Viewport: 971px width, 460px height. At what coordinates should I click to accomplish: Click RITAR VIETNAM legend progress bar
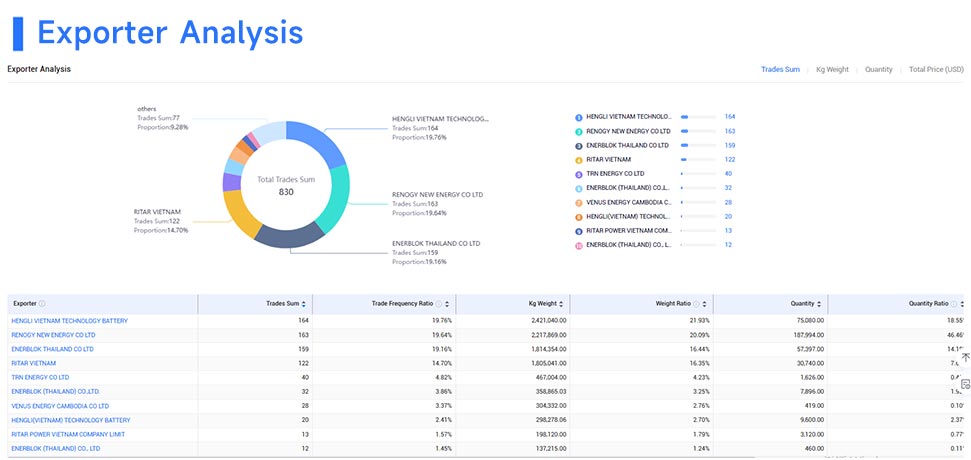coord(698,160)
